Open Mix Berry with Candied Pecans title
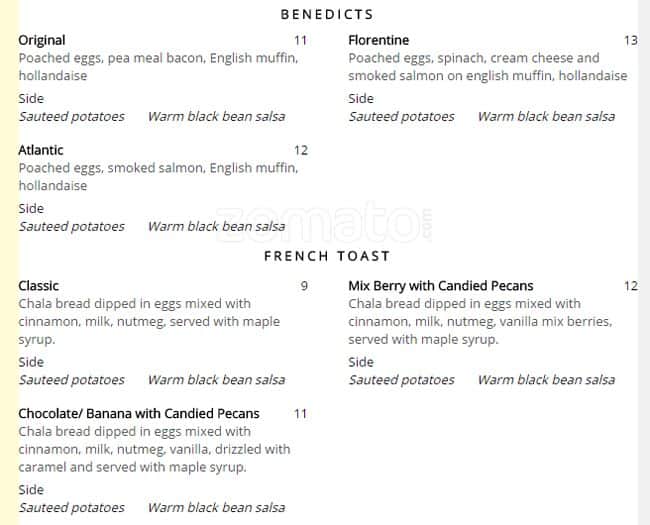The height and width of the screenshot is (525, 650). (x=440, y=285)
